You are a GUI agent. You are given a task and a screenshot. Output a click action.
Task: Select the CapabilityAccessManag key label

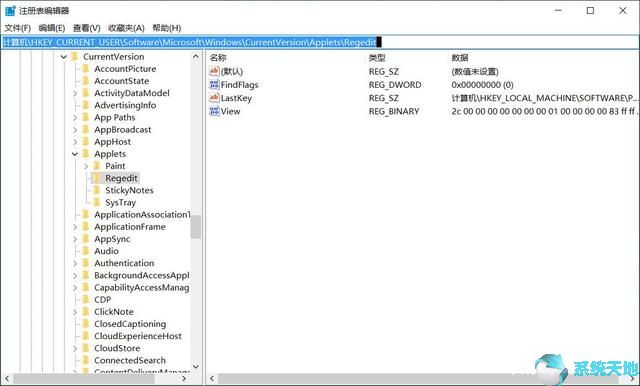tap(142, 288)
